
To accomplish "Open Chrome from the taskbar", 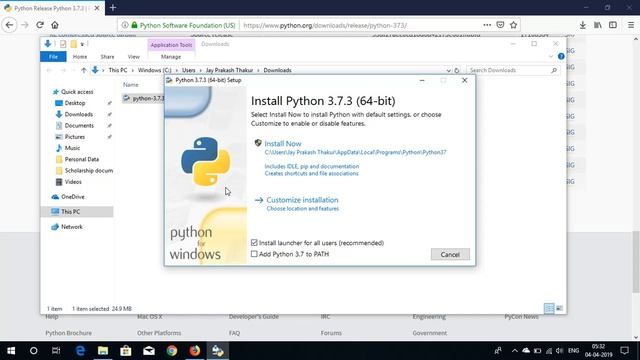I will [172, 351].
